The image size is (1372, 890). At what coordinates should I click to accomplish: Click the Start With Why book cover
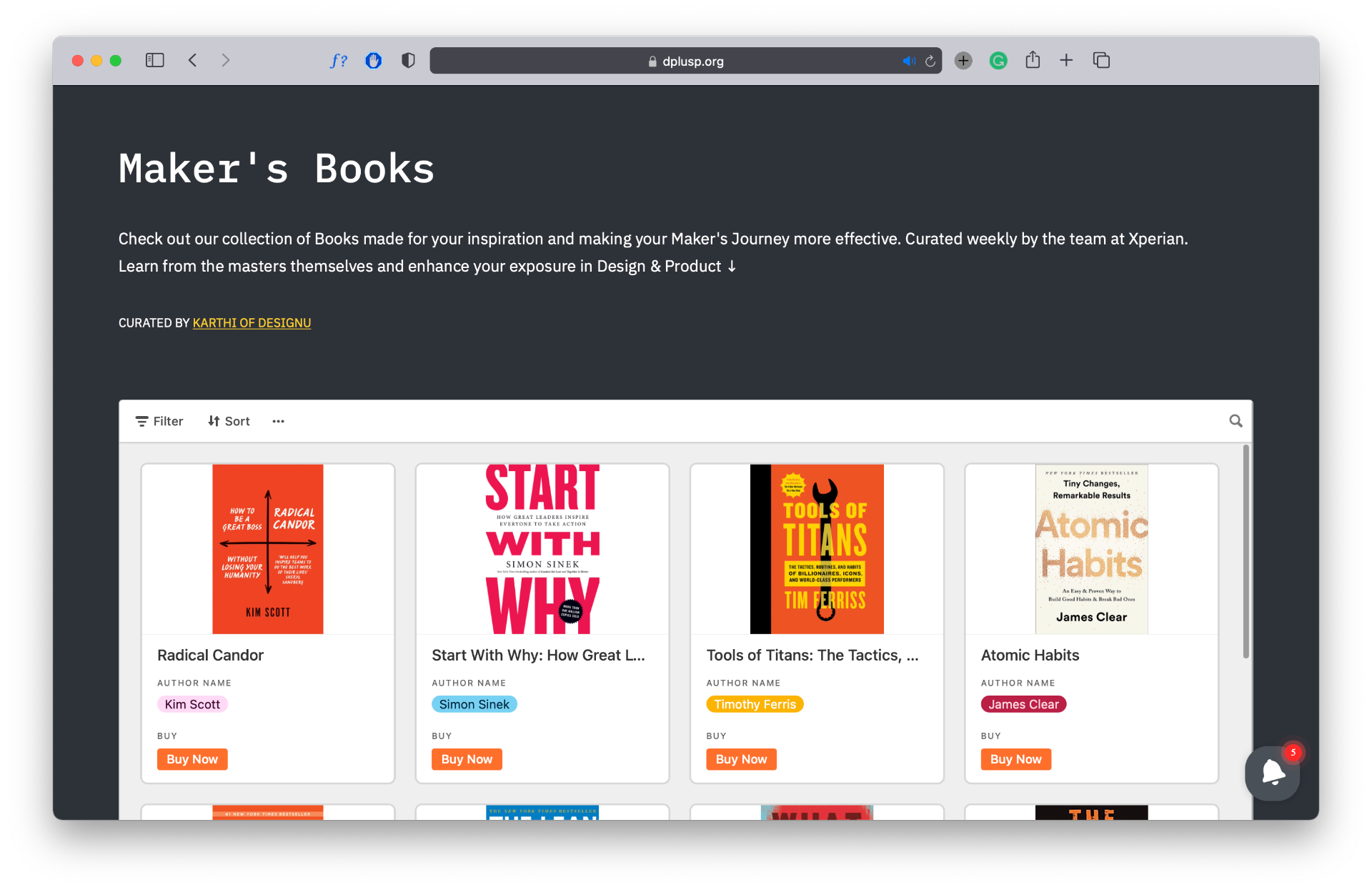point(542,549)
